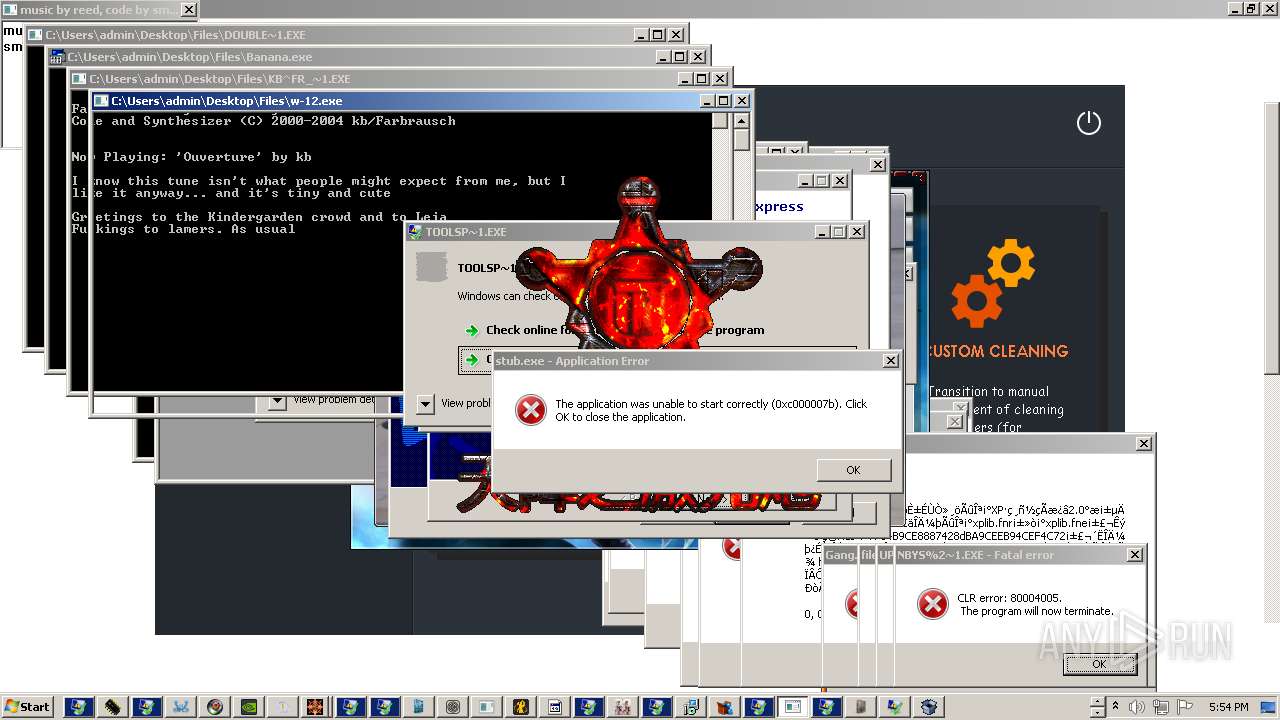Open the two-people taskbar icon
This screenshot has height=720, width=1280.
622,707
